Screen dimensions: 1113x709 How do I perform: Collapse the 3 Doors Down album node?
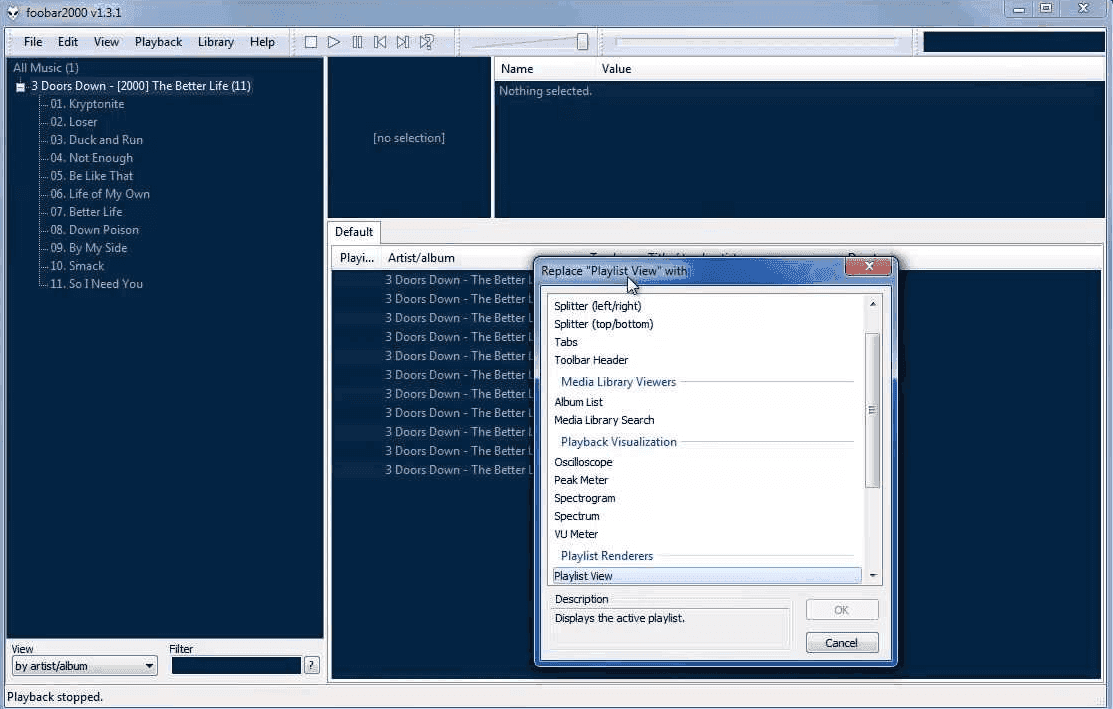pos(21,87)
